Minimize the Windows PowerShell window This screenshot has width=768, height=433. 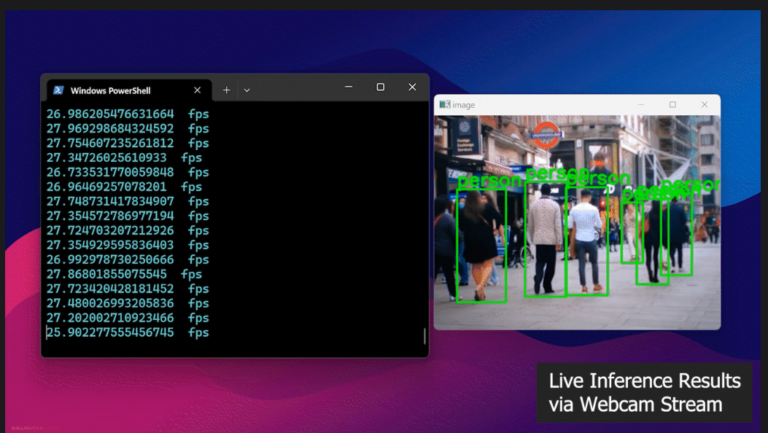[348, 88]
